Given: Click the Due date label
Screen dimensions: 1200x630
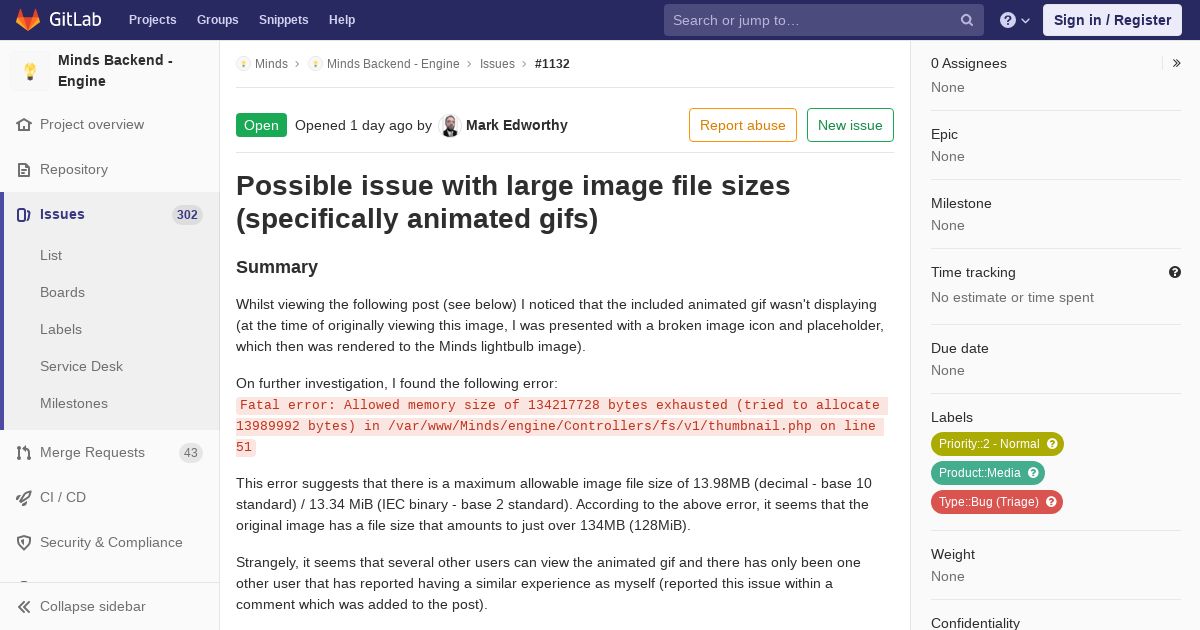Looking at the screenshot, I should pos(960,348).
